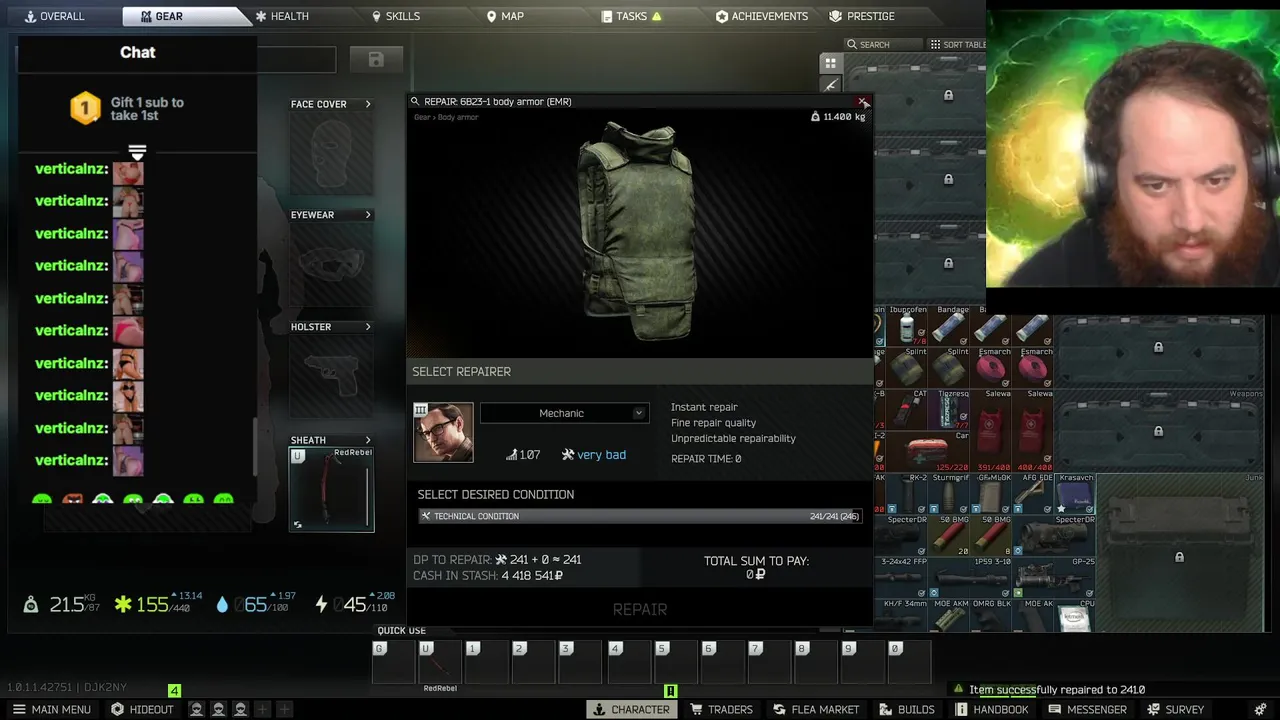Viewport: 1280px width, 720px height.
Task: Click the magnifier icon in repair title
Action: pos(415,102)
